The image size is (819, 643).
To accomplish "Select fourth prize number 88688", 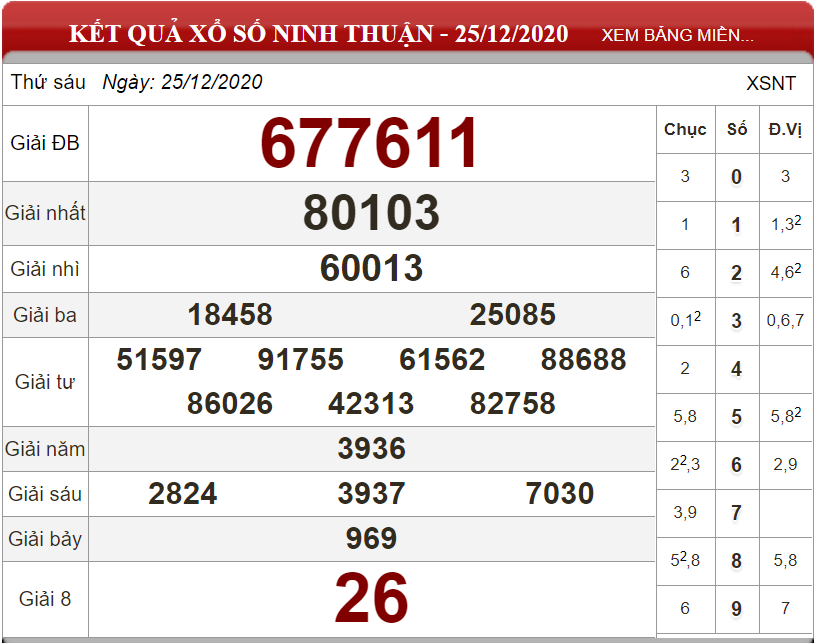I will (x=583, y=360).
